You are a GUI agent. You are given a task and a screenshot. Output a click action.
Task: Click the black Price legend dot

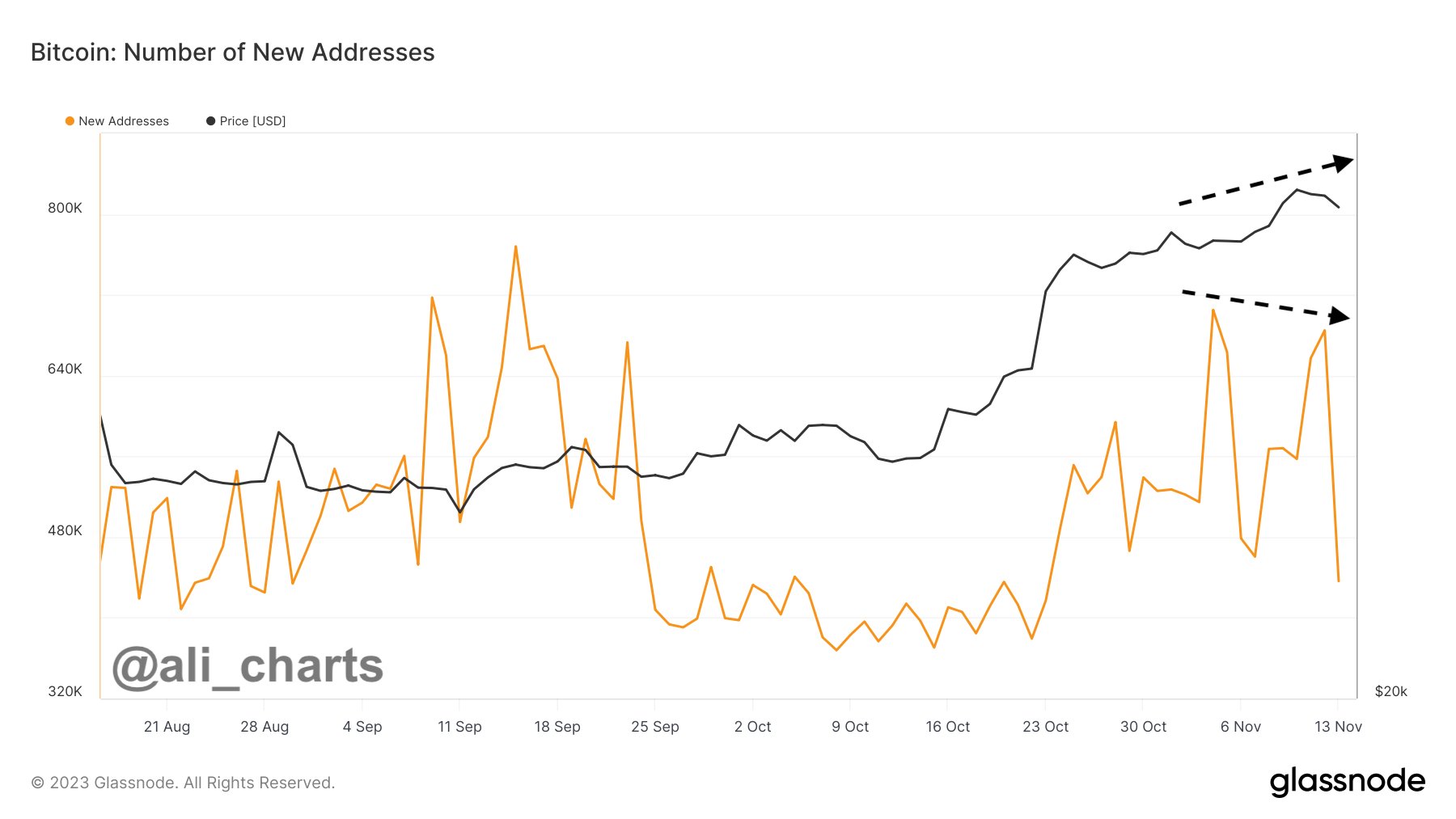pyautogui.click(x=211, y=121)
